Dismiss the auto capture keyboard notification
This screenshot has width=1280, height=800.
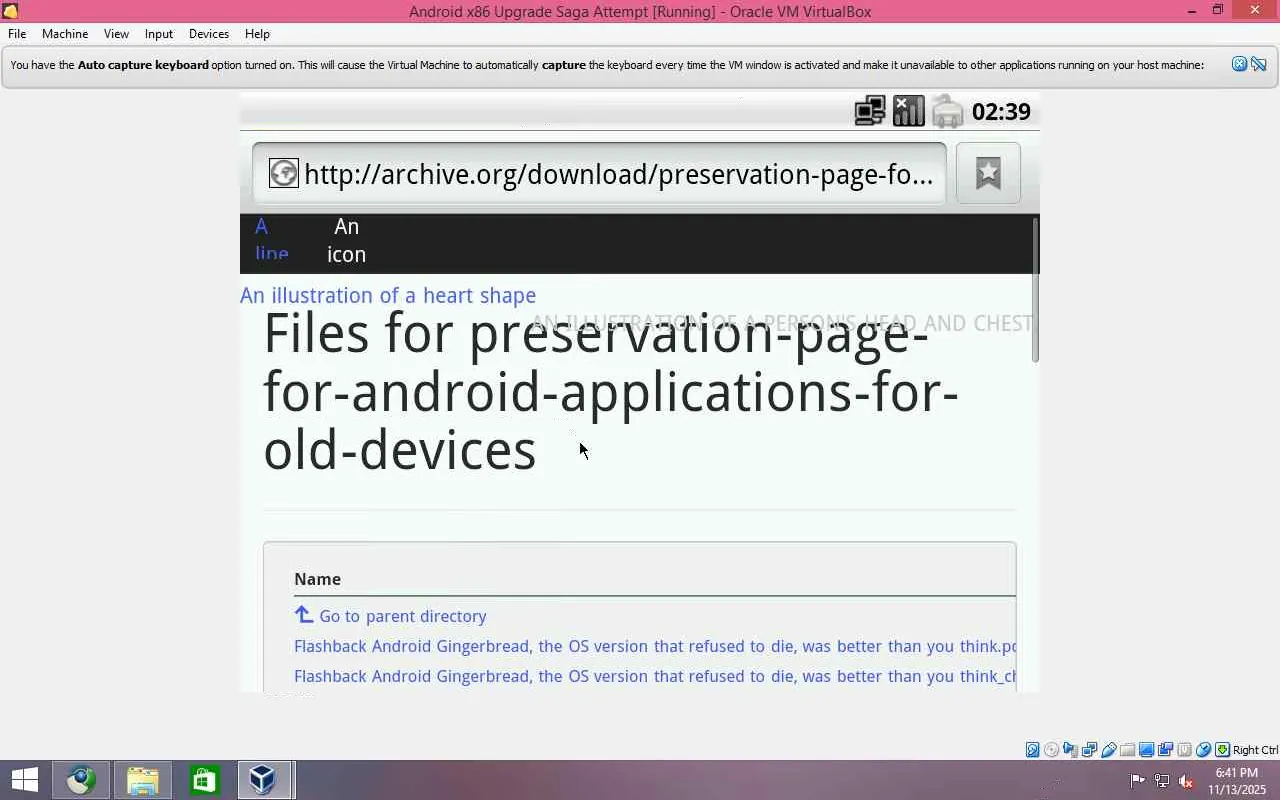(x=1240, y=64)
